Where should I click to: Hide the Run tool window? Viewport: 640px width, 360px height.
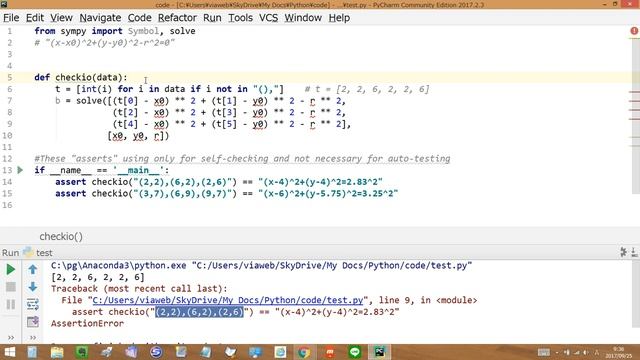(634, 252)
